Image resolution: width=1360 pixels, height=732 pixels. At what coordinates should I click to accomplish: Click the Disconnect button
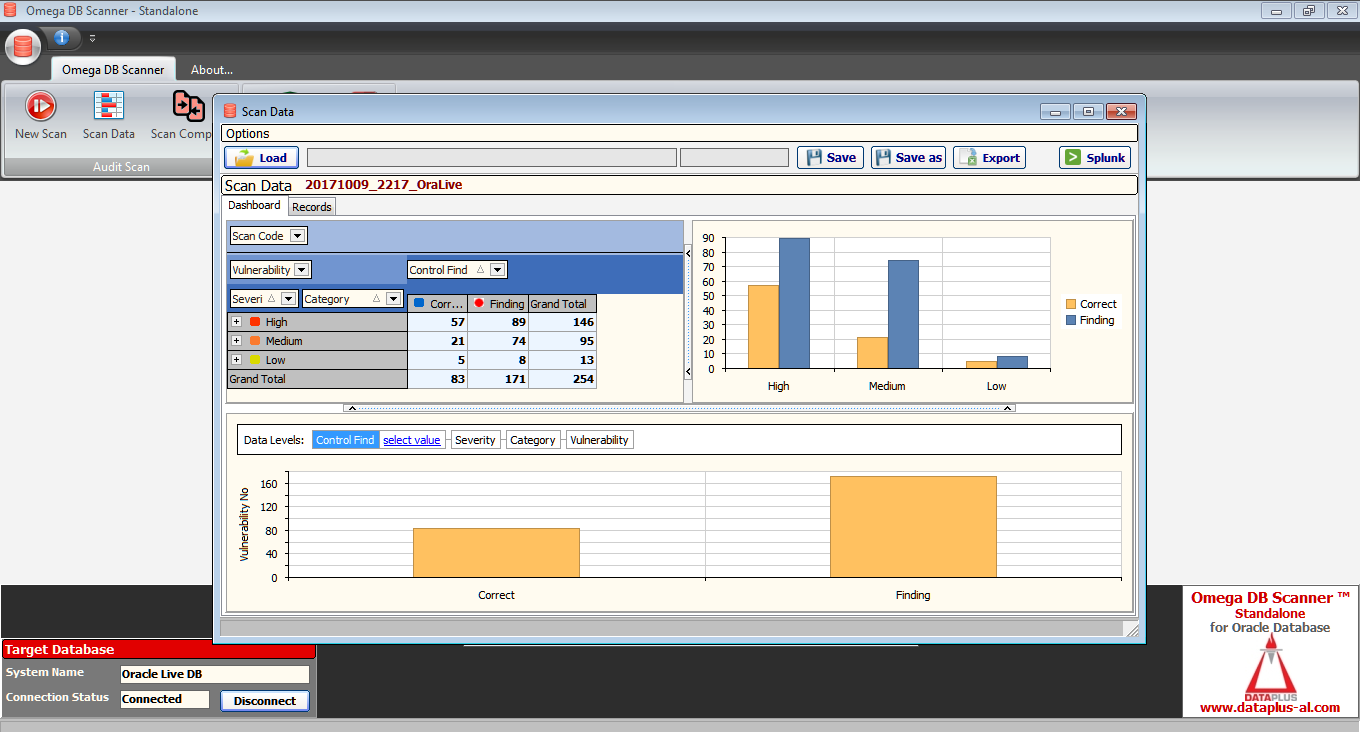pyautogui.click(x=265, y=701)
